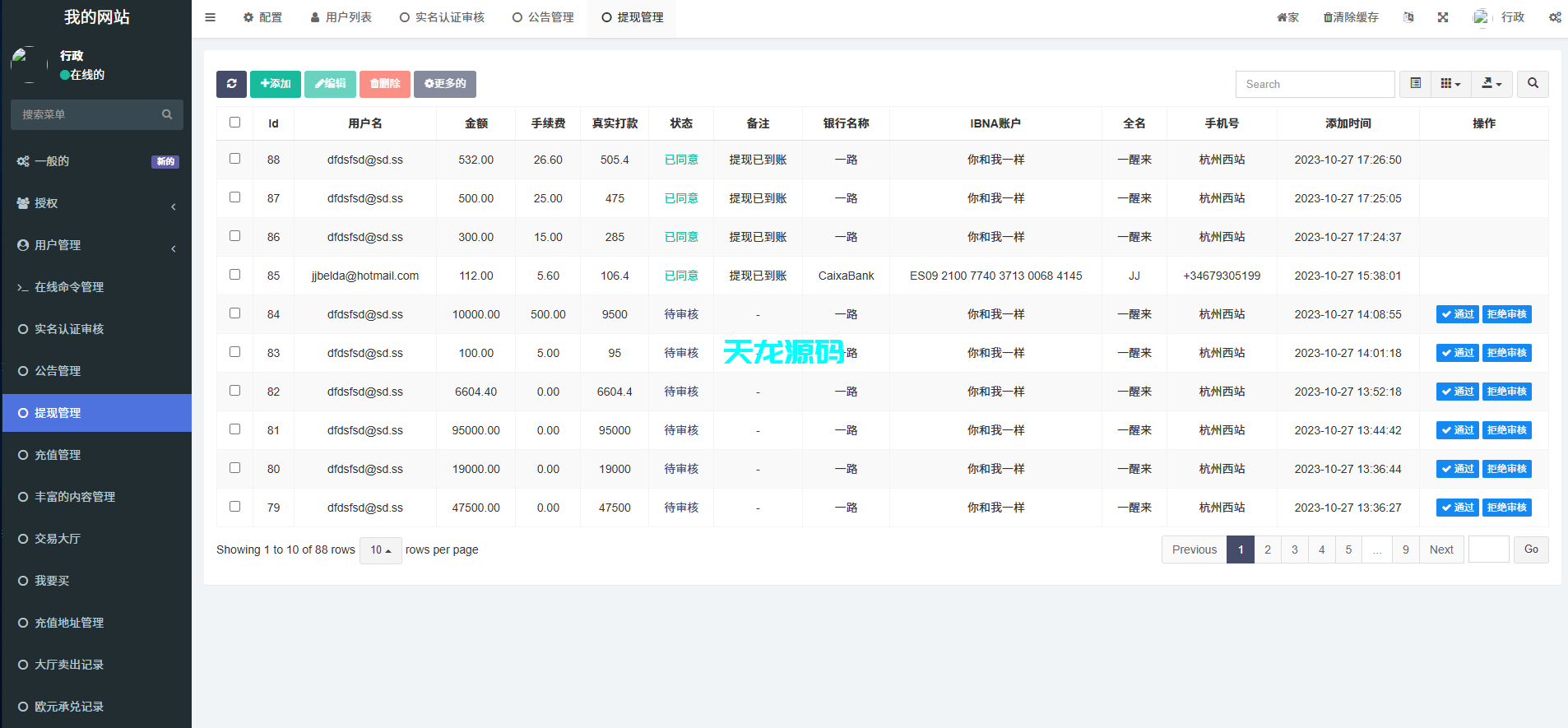1568x728 pixels.
Task: Open 实名认证审核 in the sidebar
Action: point(97,329)
